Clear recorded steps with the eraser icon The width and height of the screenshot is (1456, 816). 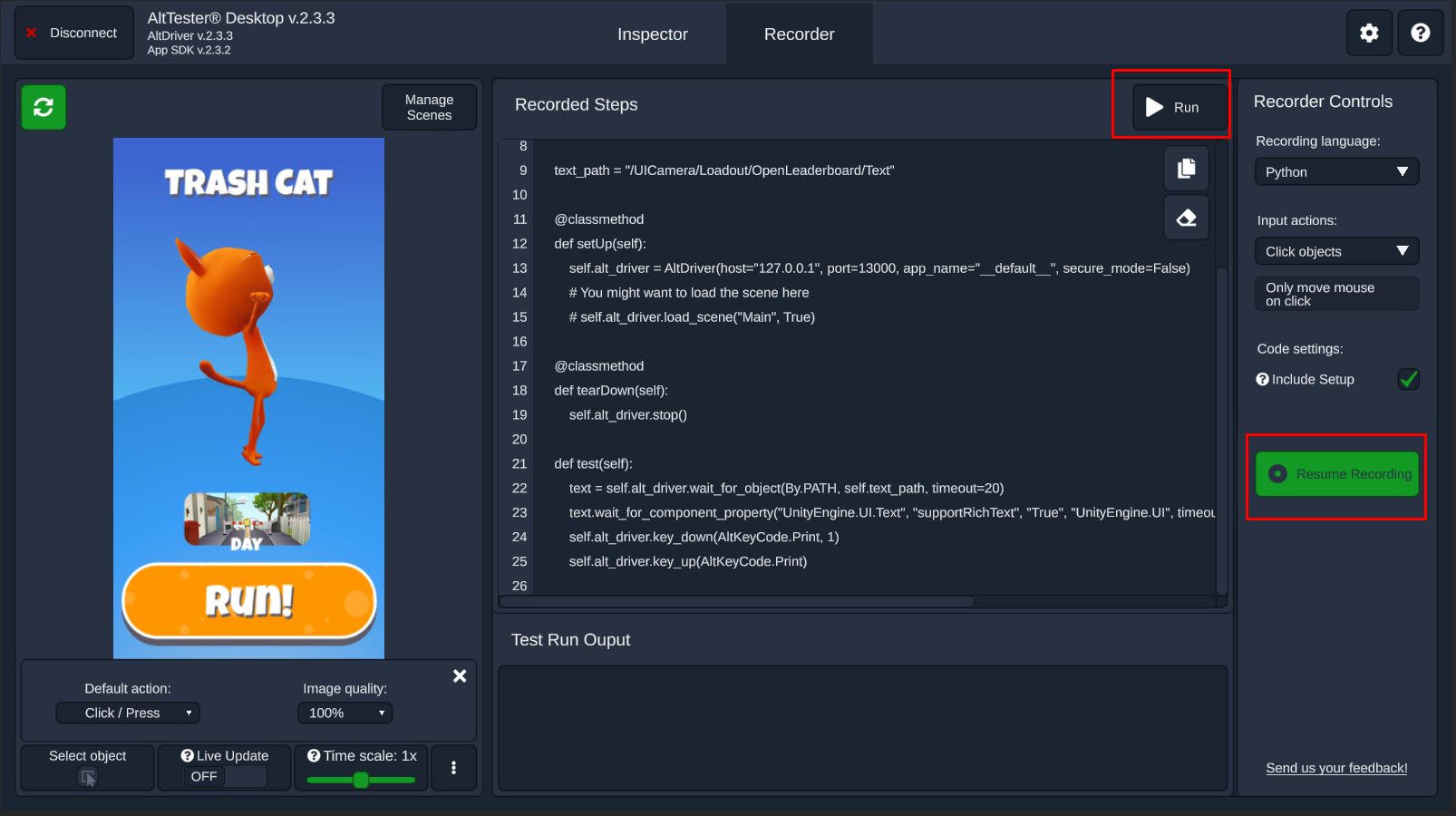pos(1186,218)
